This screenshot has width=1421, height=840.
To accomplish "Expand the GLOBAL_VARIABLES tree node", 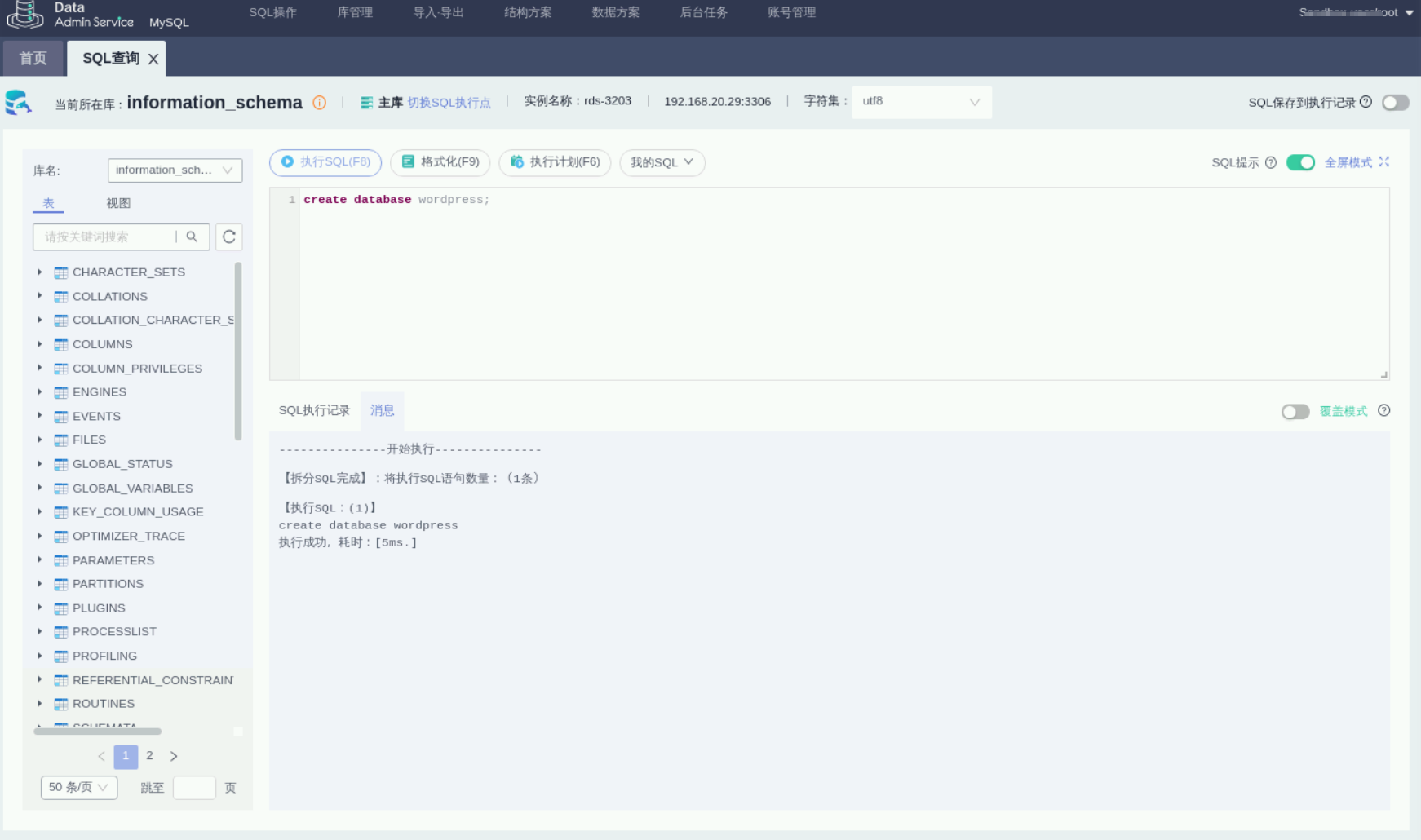I will pyautogui.click(x=39, y=488).
